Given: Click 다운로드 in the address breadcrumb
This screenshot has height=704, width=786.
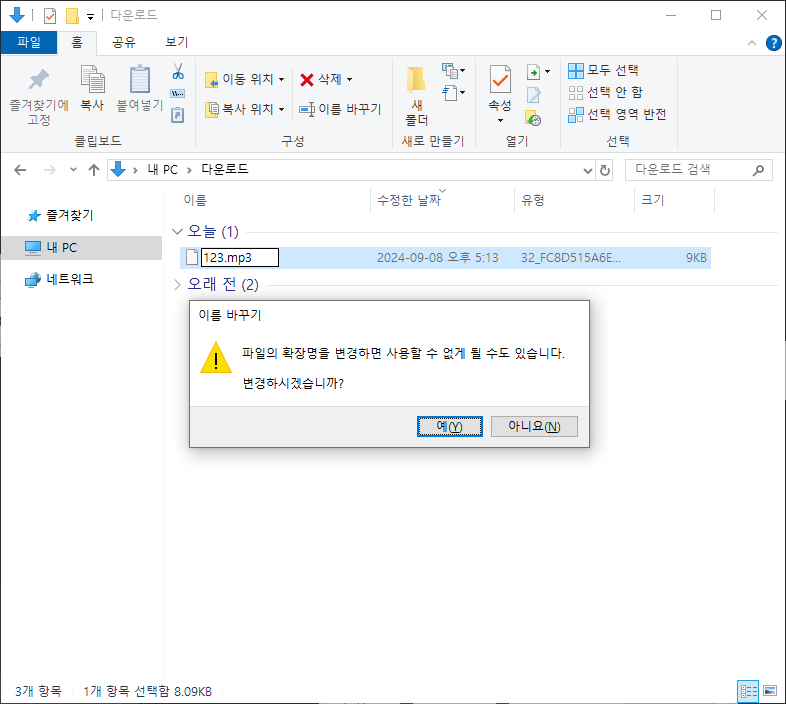Looking at the screenshot, I should 225,169.
